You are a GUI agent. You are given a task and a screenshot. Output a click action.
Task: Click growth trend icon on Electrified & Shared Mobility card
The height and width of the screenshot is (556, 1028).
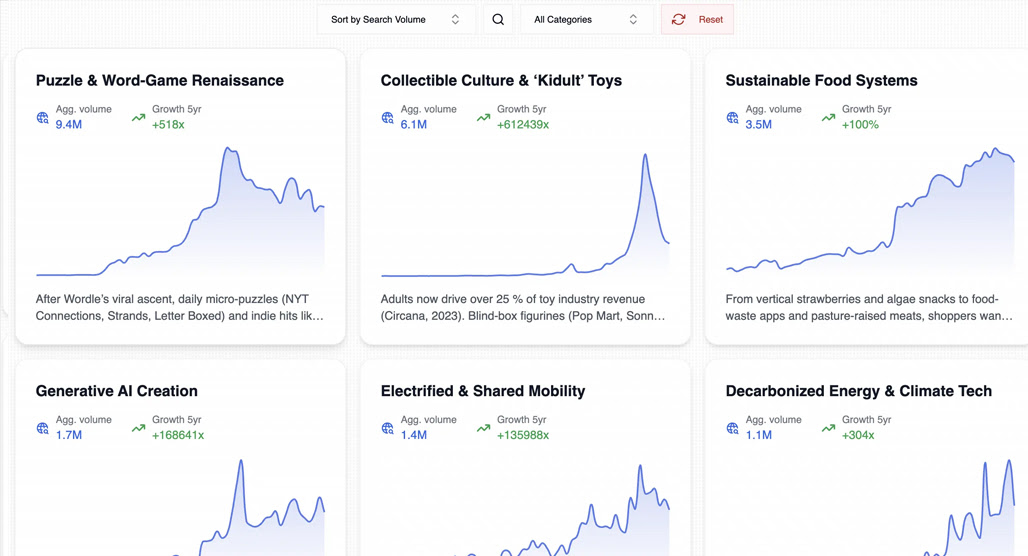[x=483, y=428]
